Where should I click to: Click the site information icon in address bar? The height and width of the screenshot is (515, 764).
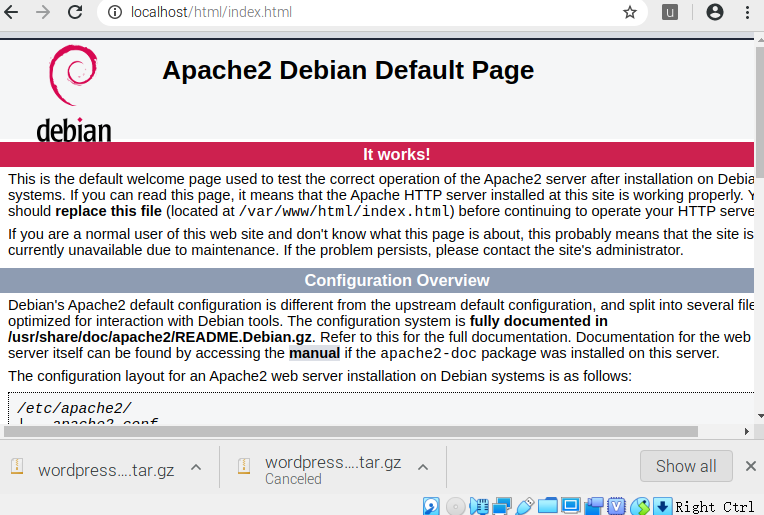point(114,13)
